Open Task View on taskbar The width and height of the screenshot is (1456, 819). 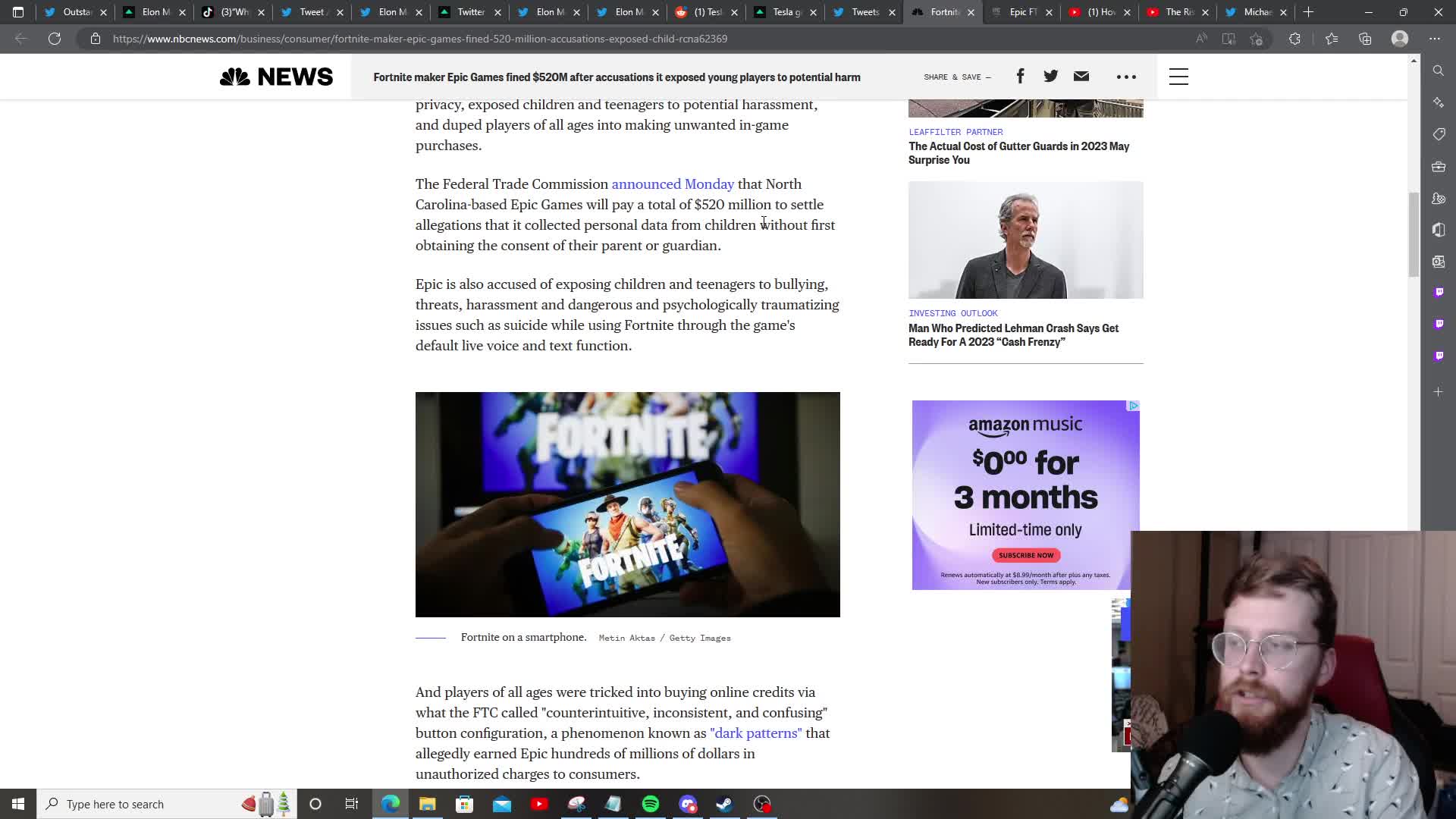(x=352, y=804)
